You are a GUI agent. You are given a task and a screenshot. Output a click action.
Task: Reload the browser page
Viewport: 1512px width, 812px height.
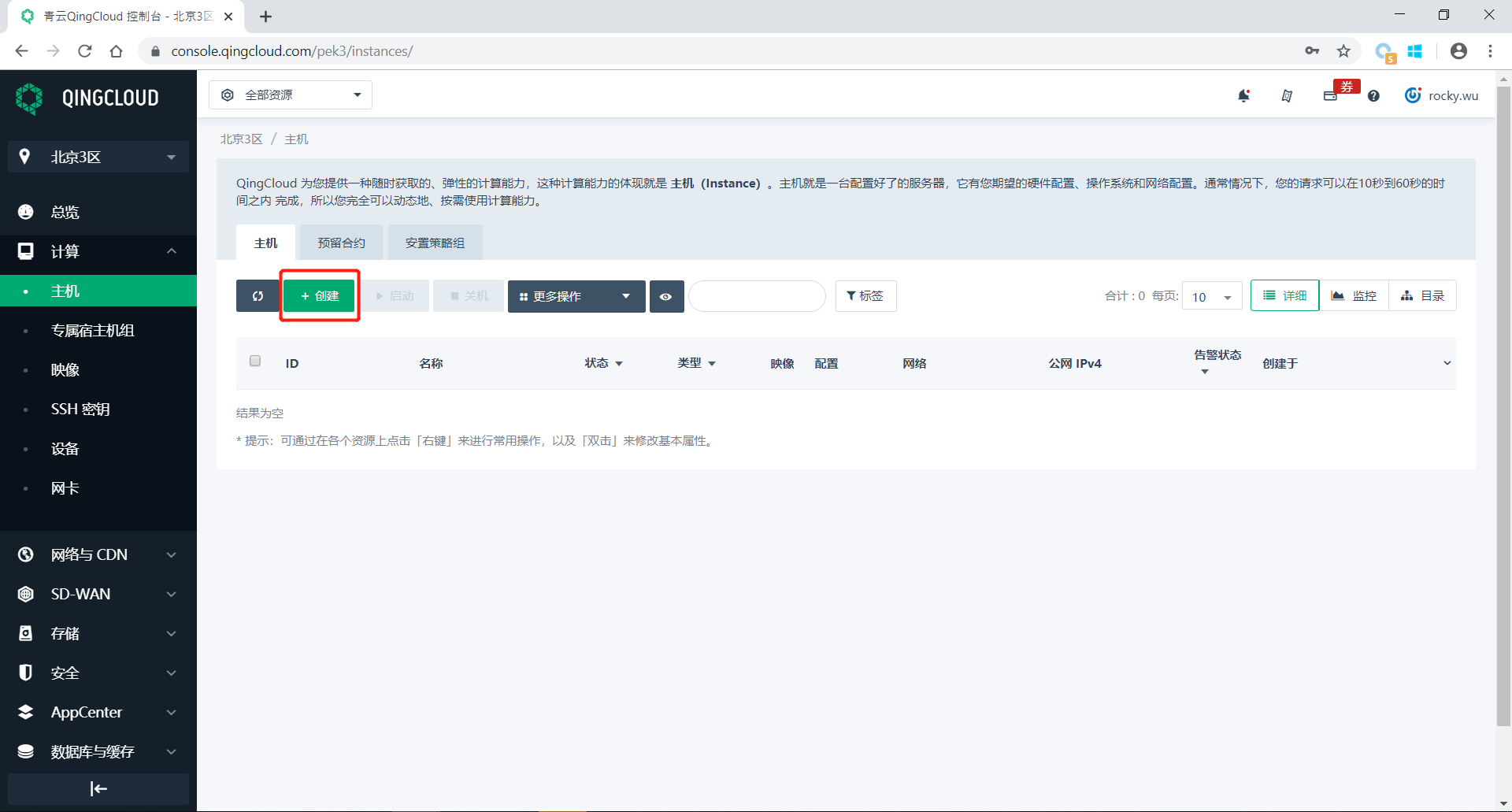tap(84, 51)
